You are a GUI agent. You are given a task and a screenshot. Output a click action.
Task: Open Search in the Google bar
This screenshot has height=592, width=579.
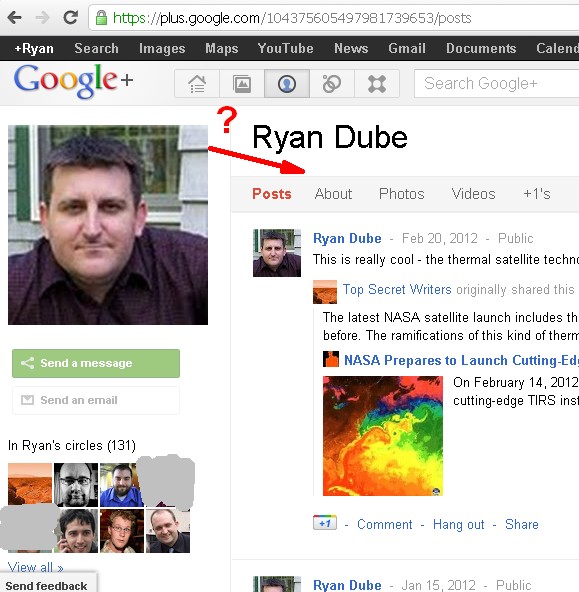(96, 48)
